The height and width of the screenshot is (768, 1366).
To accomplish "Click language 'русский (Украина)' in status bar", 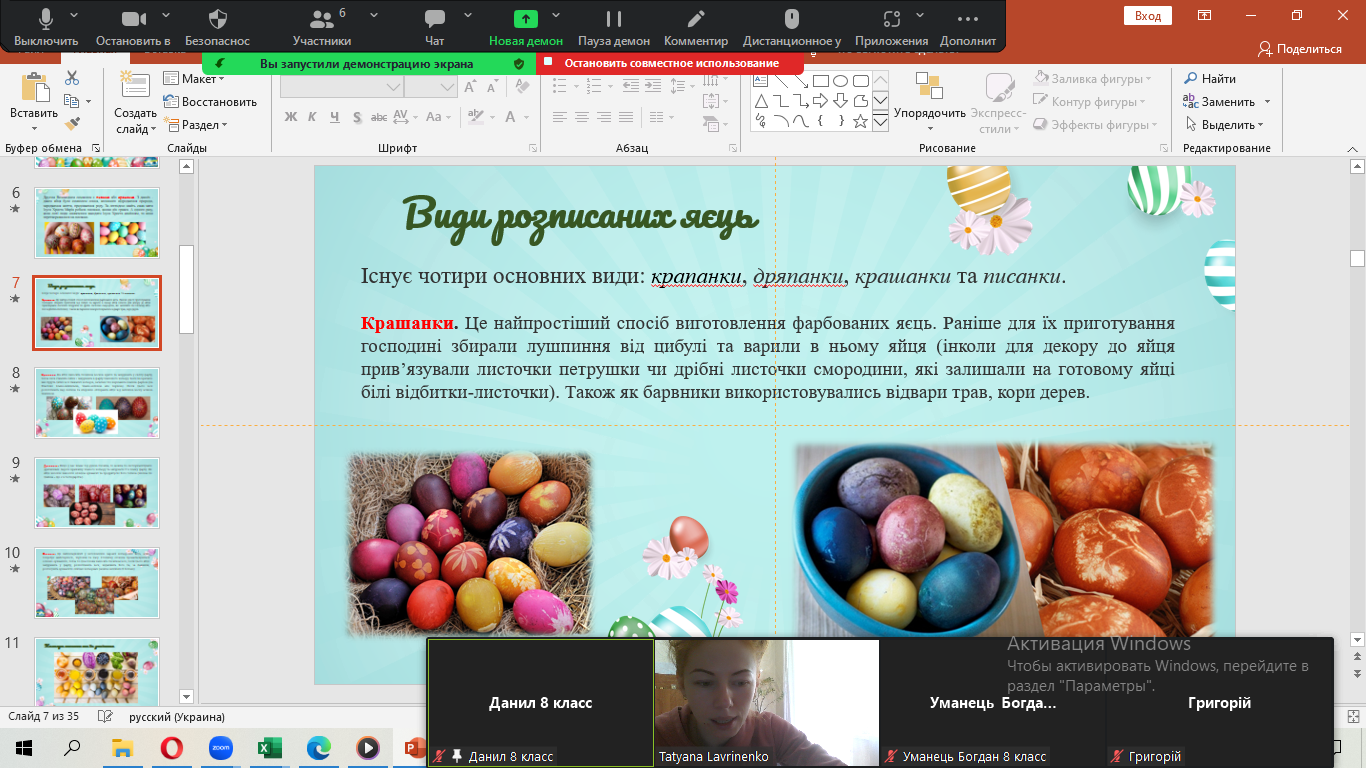I will pos(177,717).
